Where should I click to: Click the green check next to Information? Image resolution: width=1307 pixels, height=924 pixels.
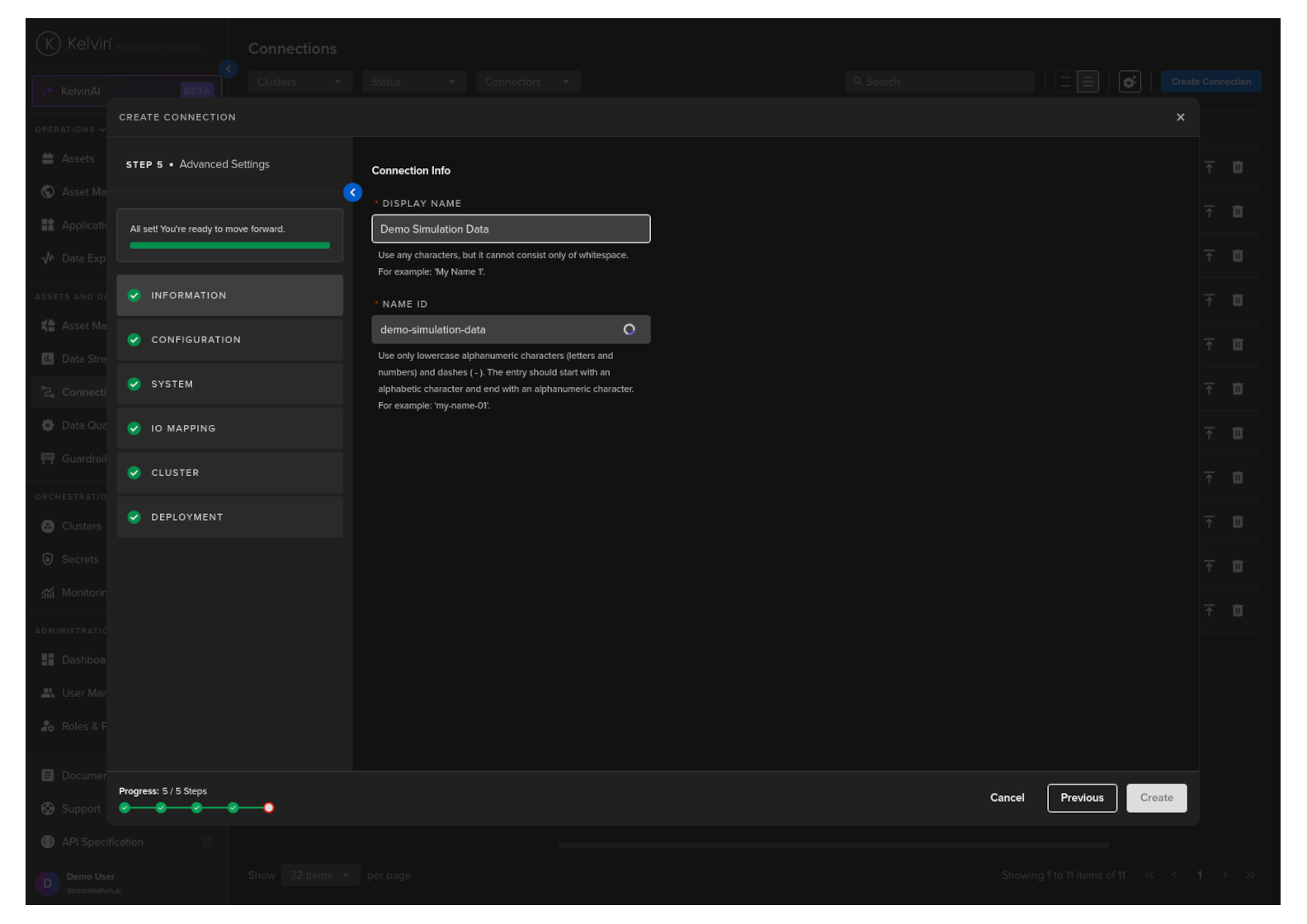click(x=134, y=295)
